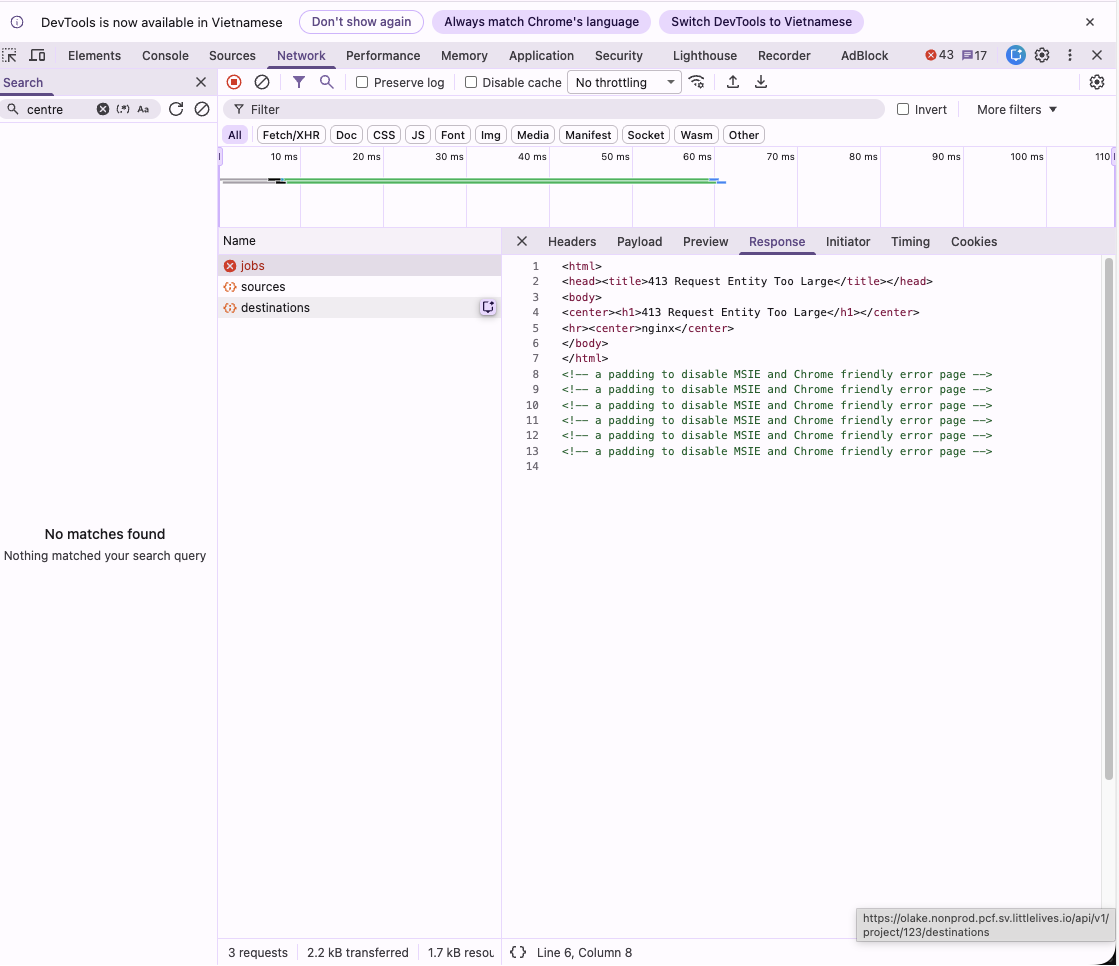
Task: Toggle match case Aa option
Action: point(143,109)
